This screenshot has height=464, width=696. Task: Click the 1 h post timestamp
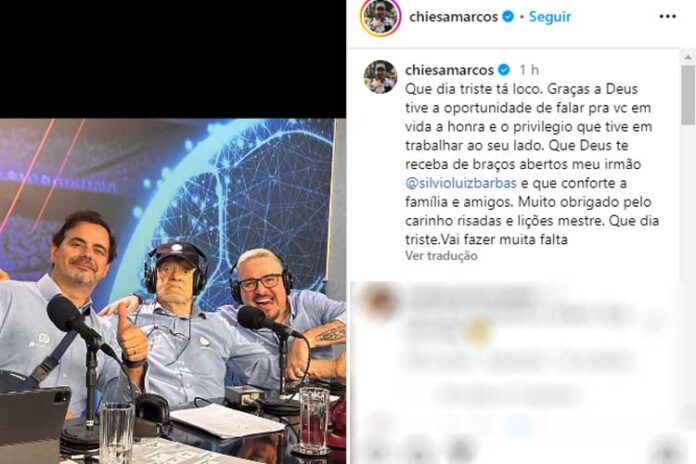pyautogui.click(x=529, y=70)
